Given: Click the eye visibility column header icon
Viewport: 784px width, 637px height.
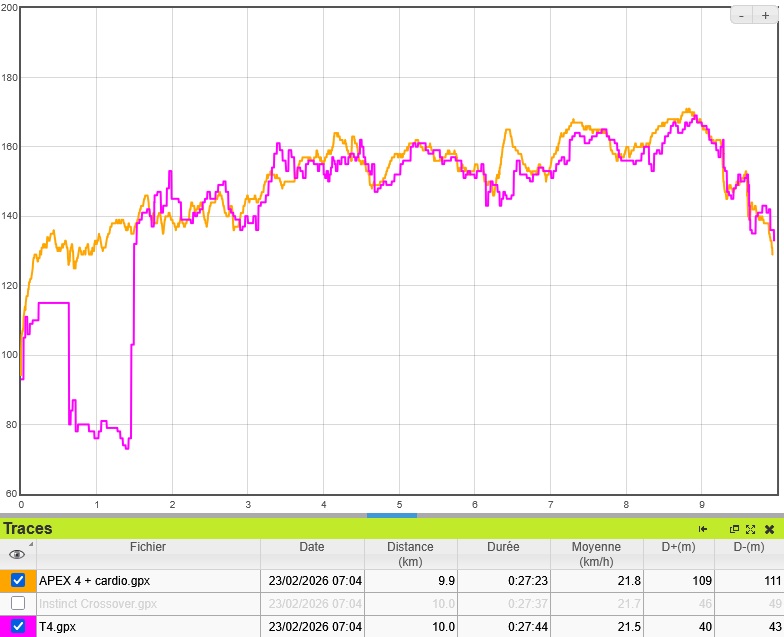Looking at the screenshot, I should point(17,554).
